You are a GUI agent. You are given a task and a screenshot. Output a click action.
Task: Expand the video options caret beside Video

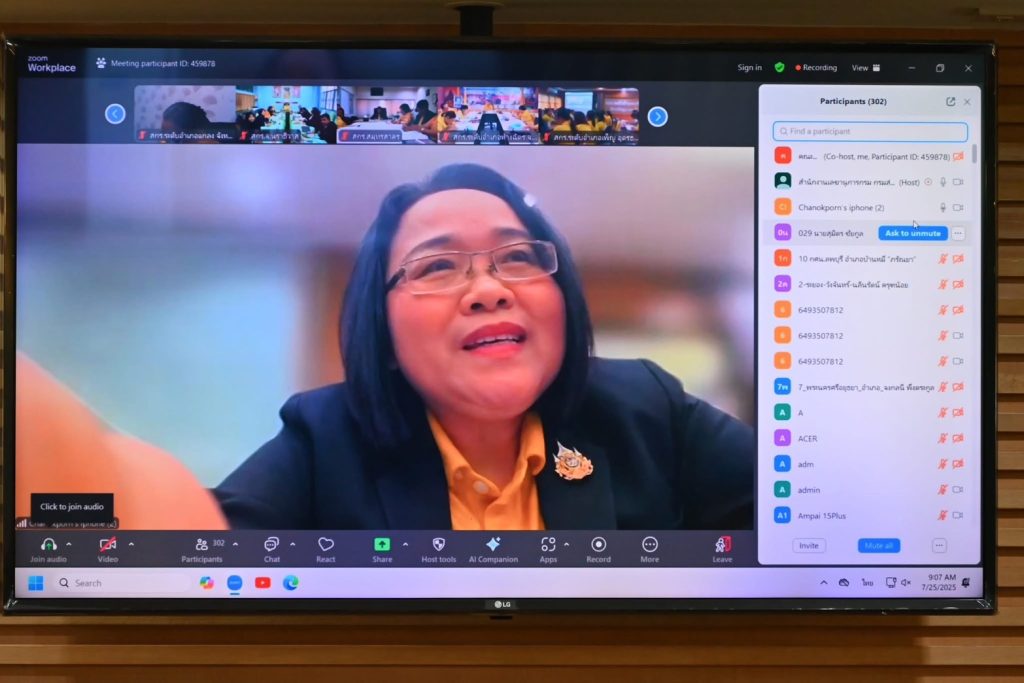(x=131, y=544)
